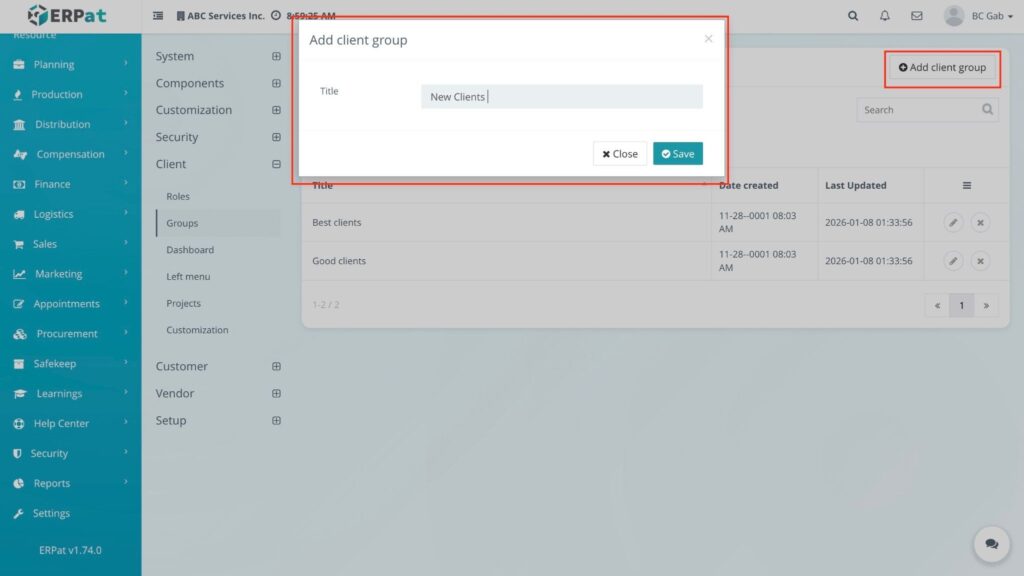This screenshot has height=576, width=1024.
Task: Open the notifications bell
Action: coord(884,15)
